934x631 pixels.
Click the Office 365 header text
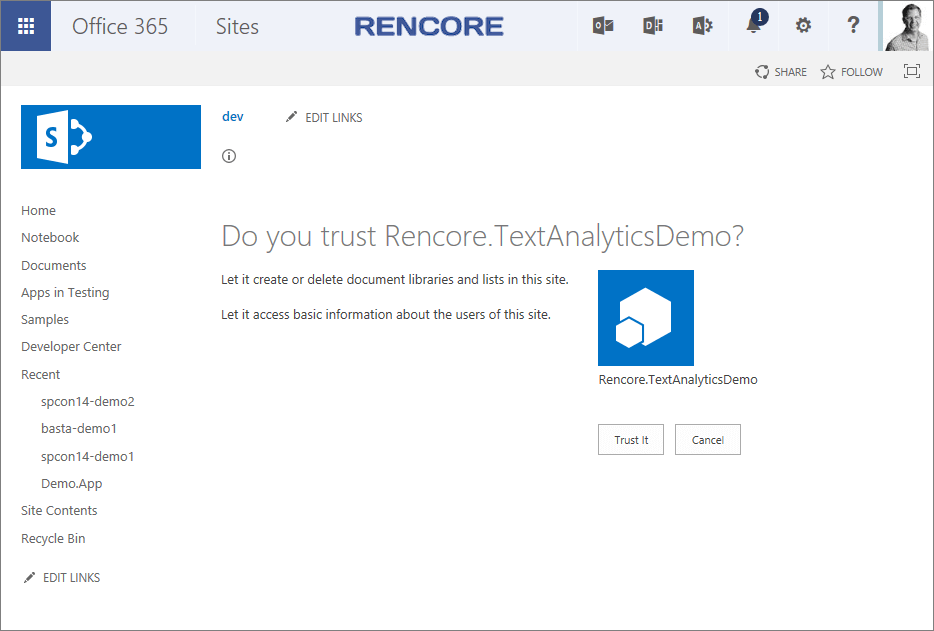pos(120,26)
